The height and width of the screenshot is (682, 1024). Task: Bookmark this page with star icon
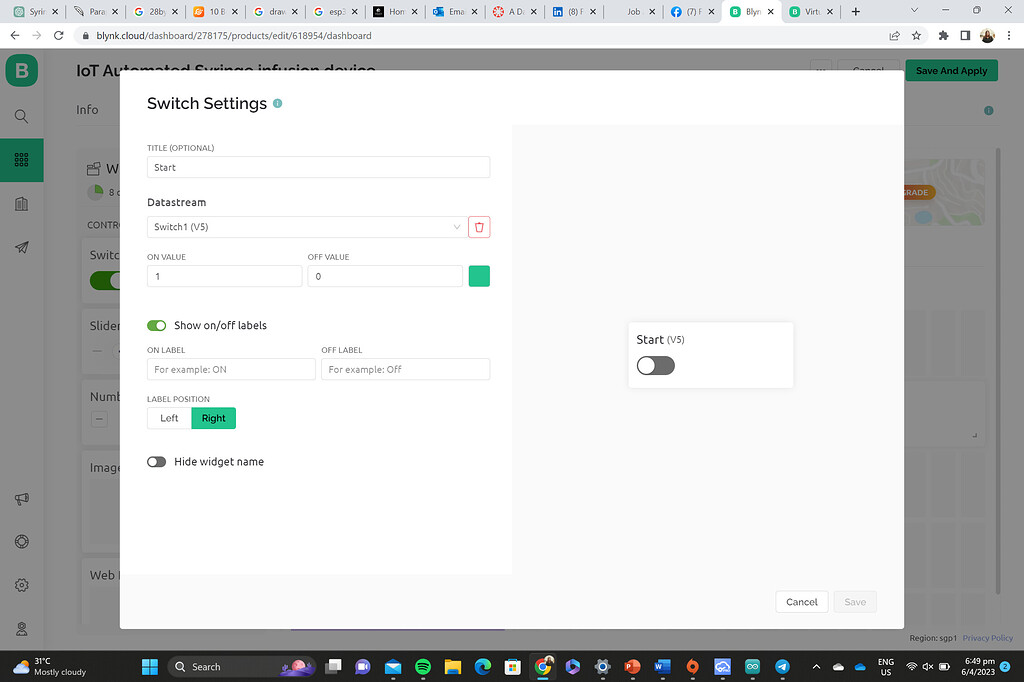(916, 36)
